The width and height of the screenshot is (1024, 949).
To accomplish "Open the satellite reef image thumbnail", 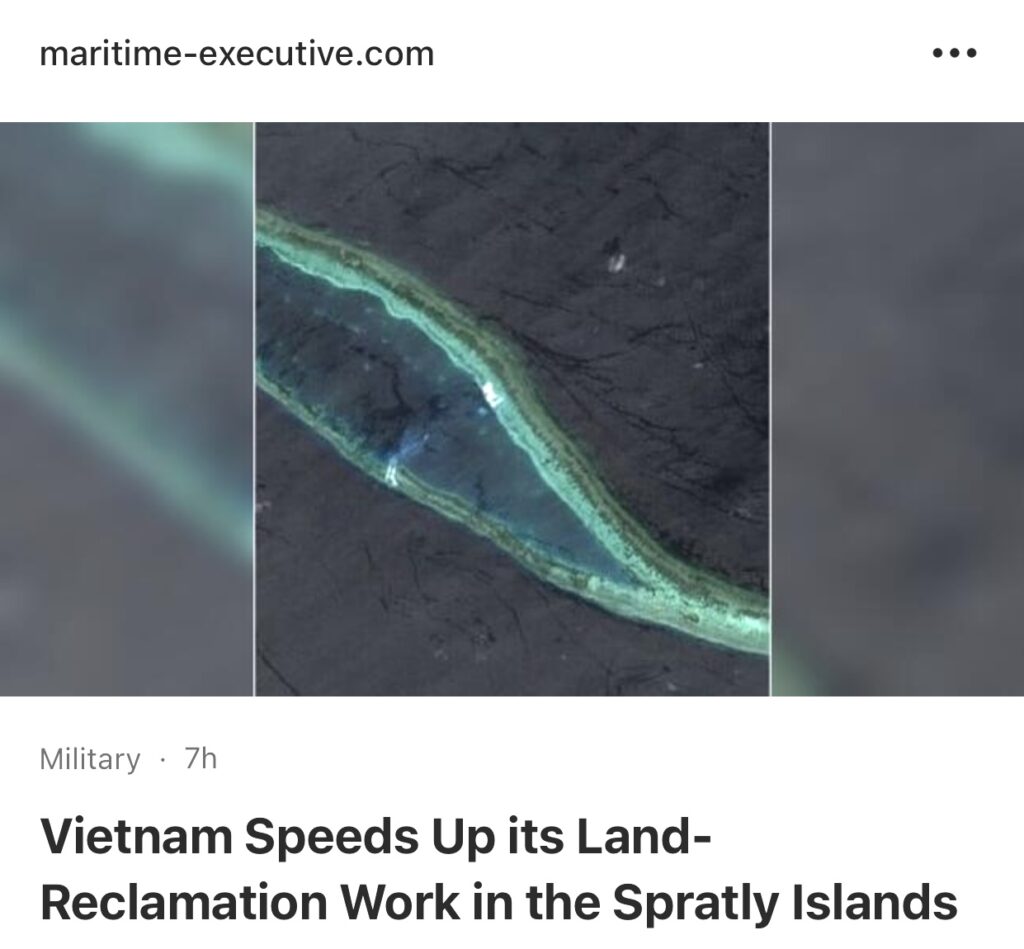I will point(512,409).
